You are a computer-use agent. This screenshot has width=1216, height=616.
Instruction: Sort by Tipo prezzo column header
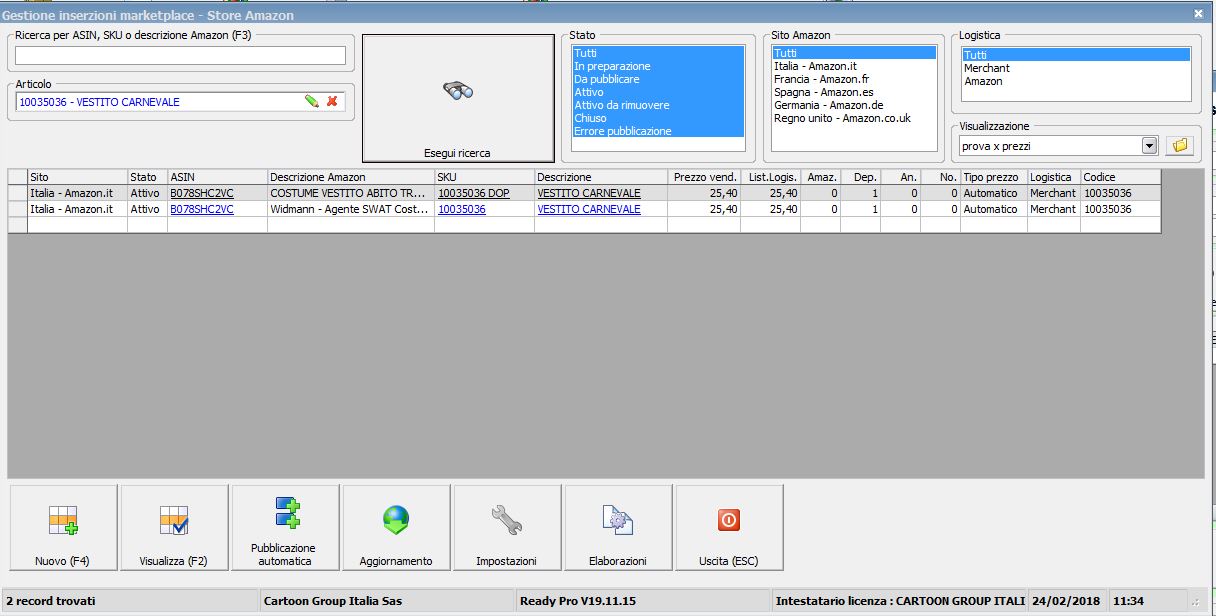[x=994, y=177]
